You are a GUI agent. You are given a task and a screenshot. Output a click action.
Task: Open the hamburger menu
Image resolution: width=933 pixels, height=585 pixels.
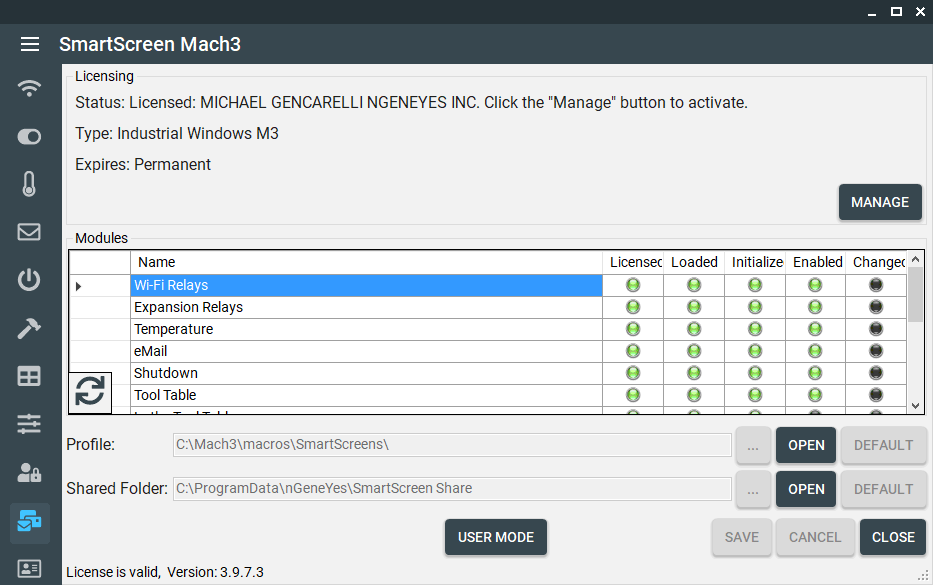click(x=30, y=44)
